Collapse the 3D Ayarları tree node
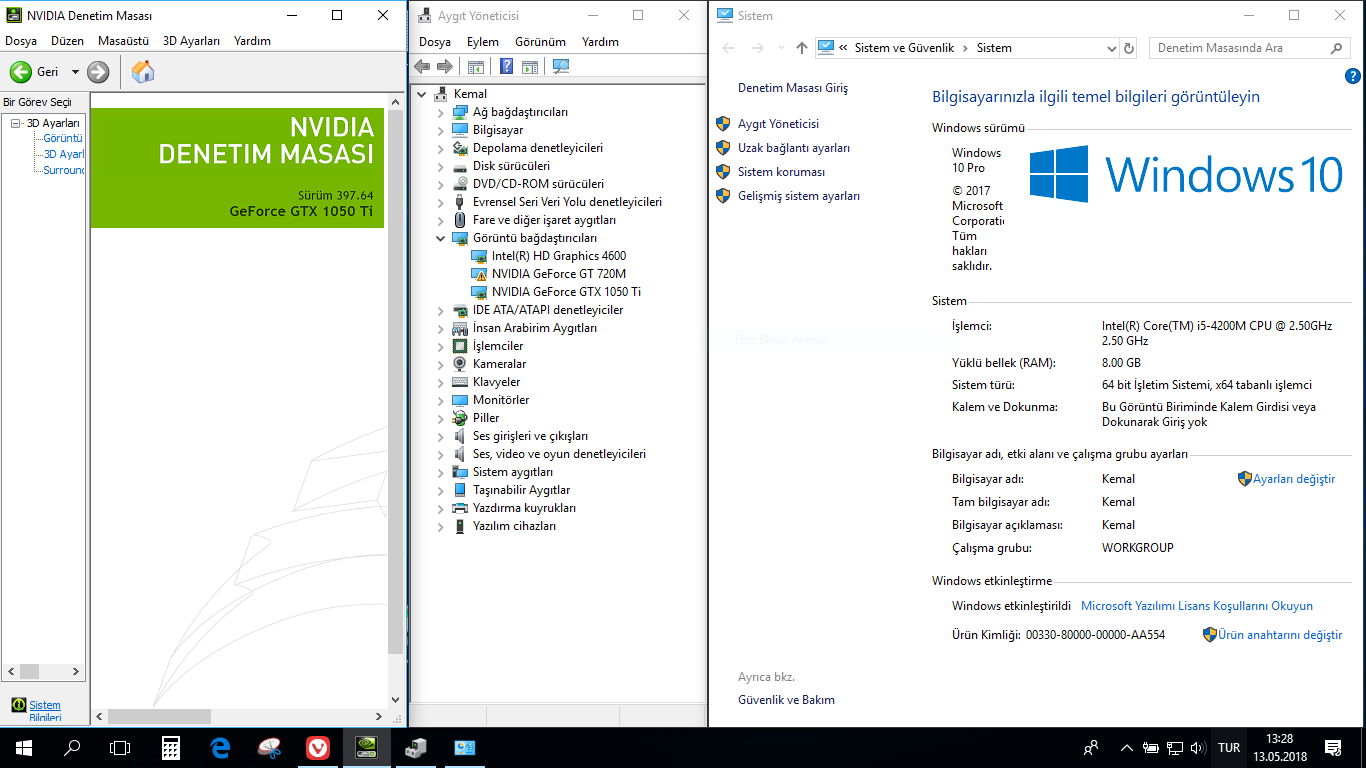1366x768 pixels. pos(16,123)
